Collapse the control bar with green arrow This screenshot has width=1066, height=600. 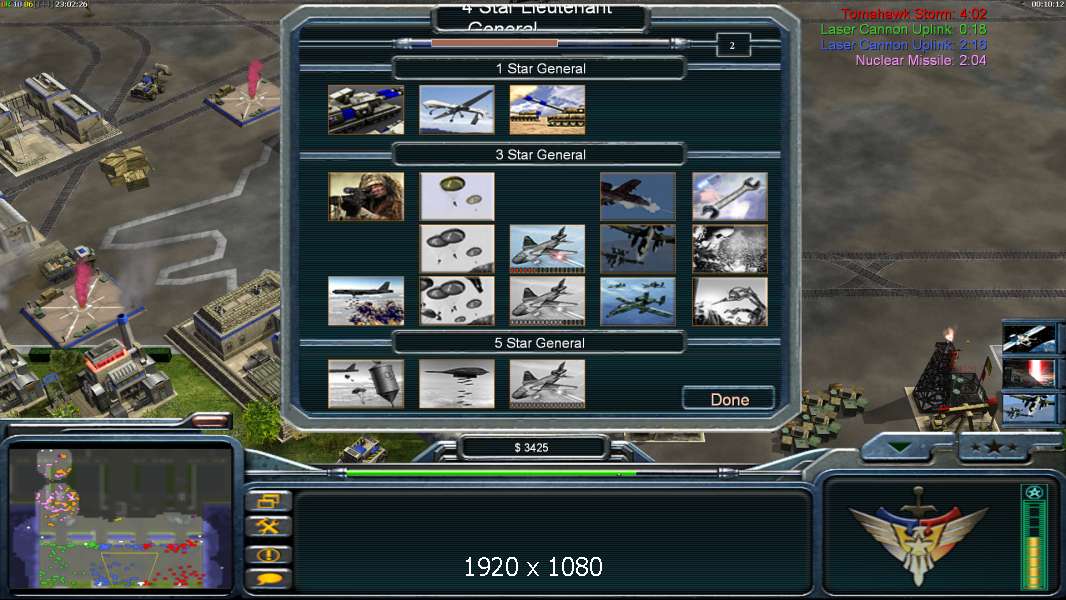pyautogui.click(x=900, y=447)
